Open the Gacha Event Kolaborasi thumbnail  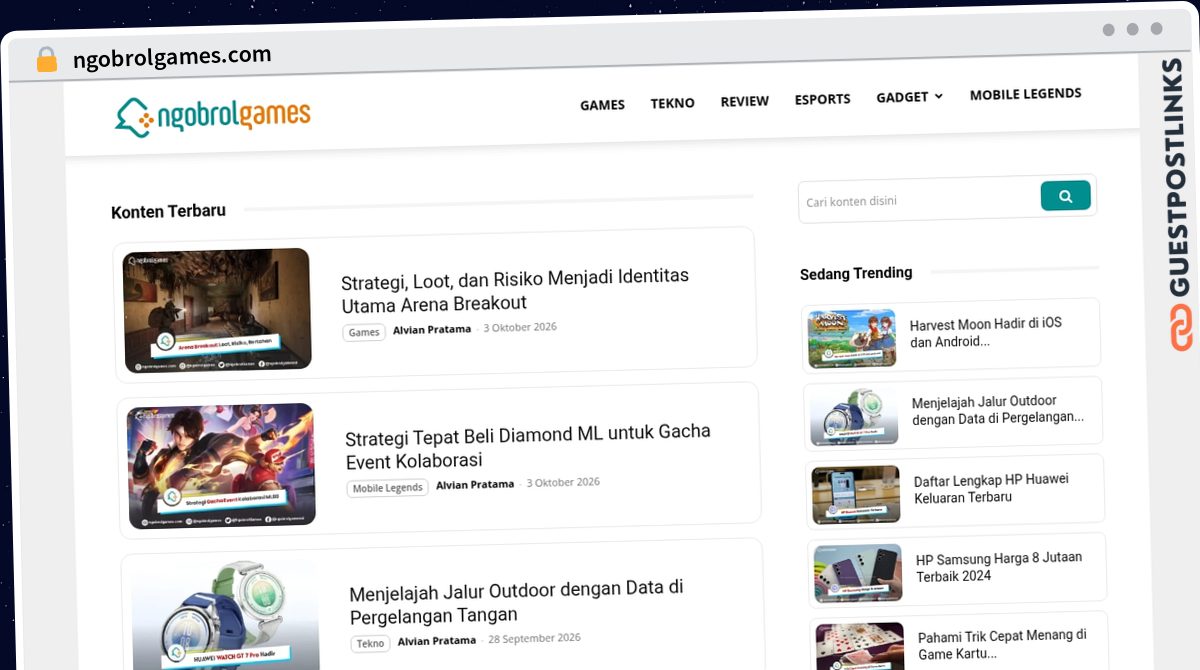[221, 465]
